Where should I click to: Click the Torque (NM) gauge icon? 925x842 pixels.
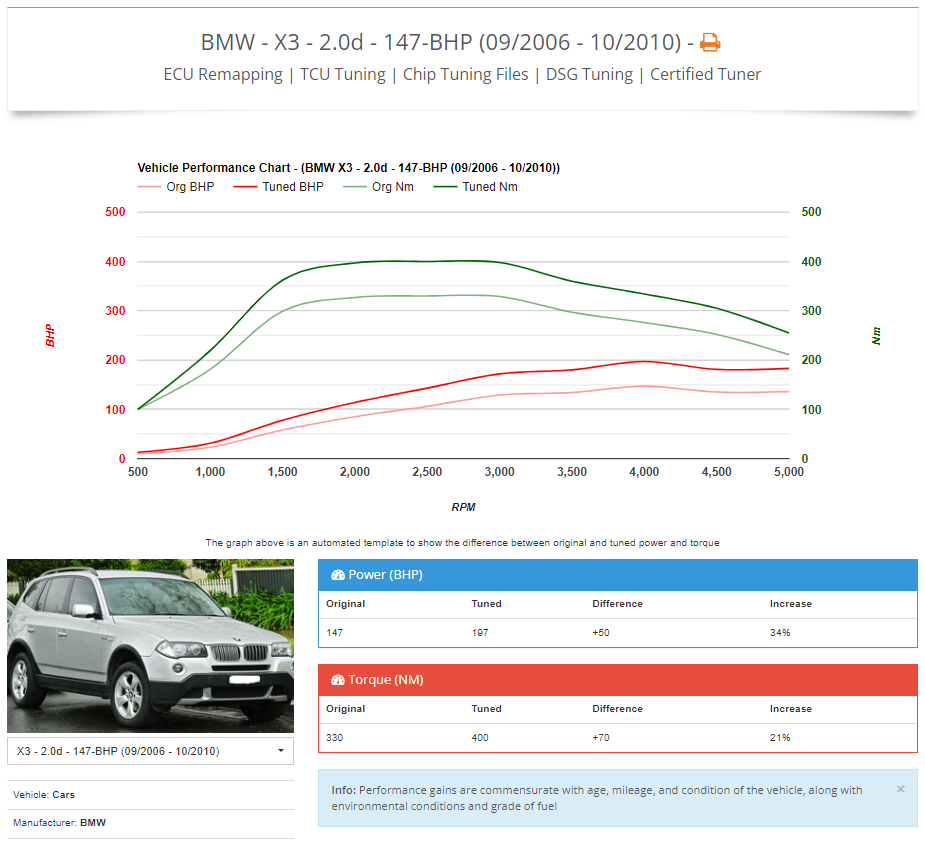337,680
